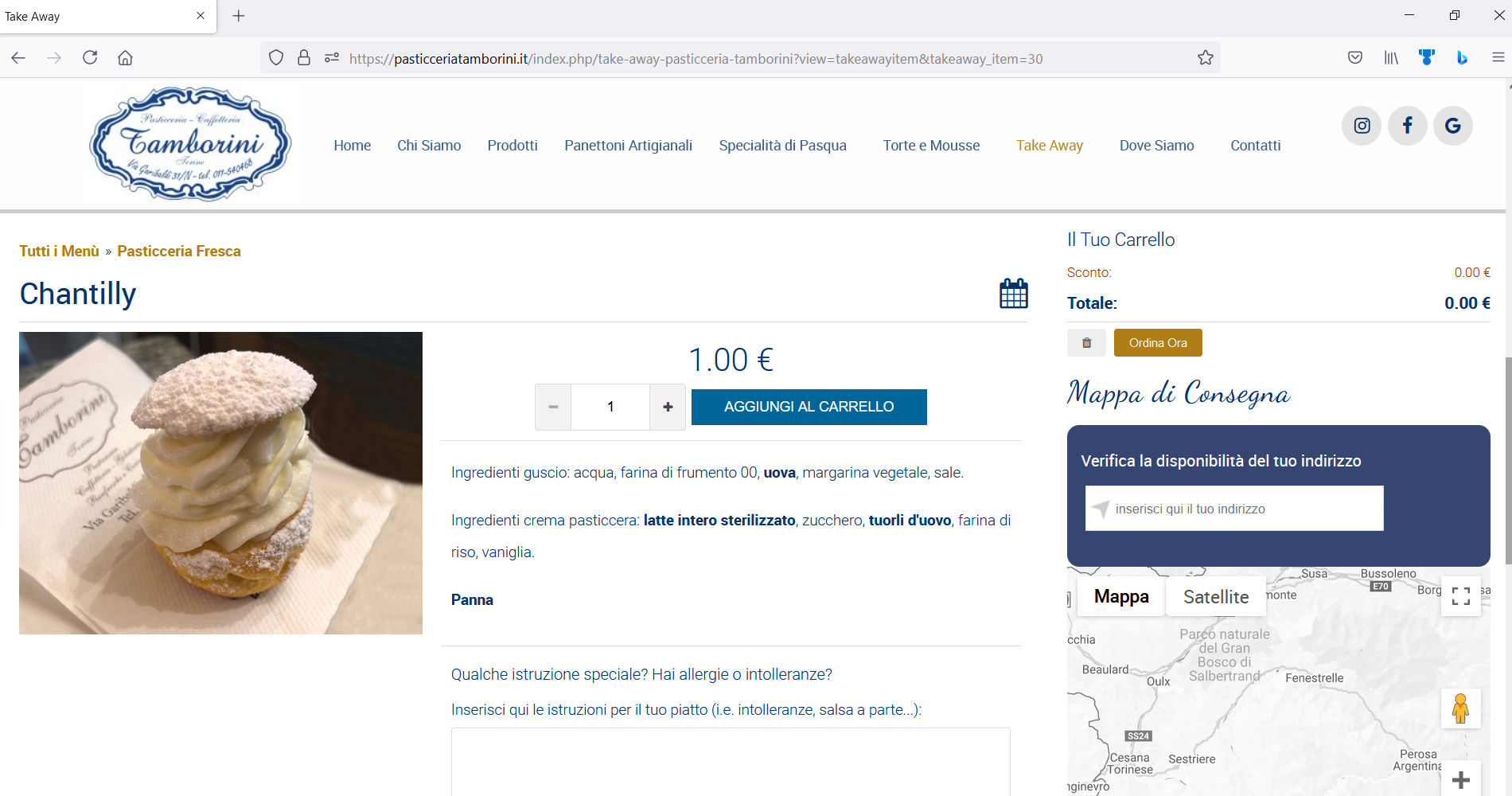Click Aggiungi al Carrello button
The width and height of the screenshot is (1512, 796).
click(x=809, y=407)
